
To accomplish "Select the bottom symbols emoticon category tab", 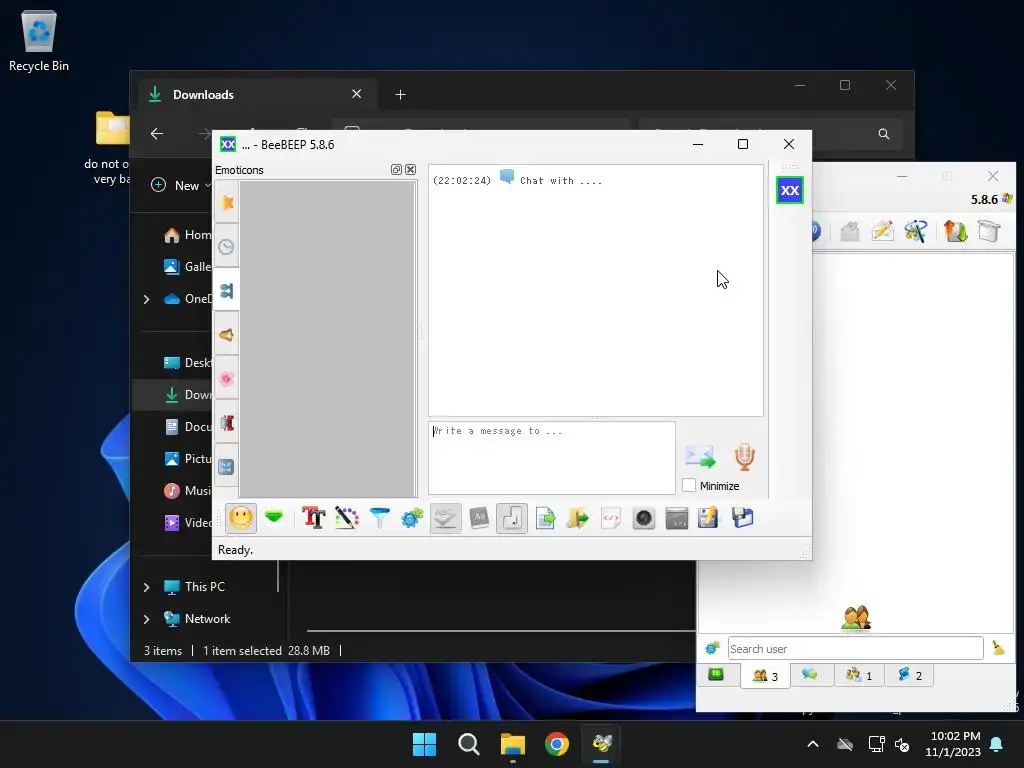I will tap(227, 467).
